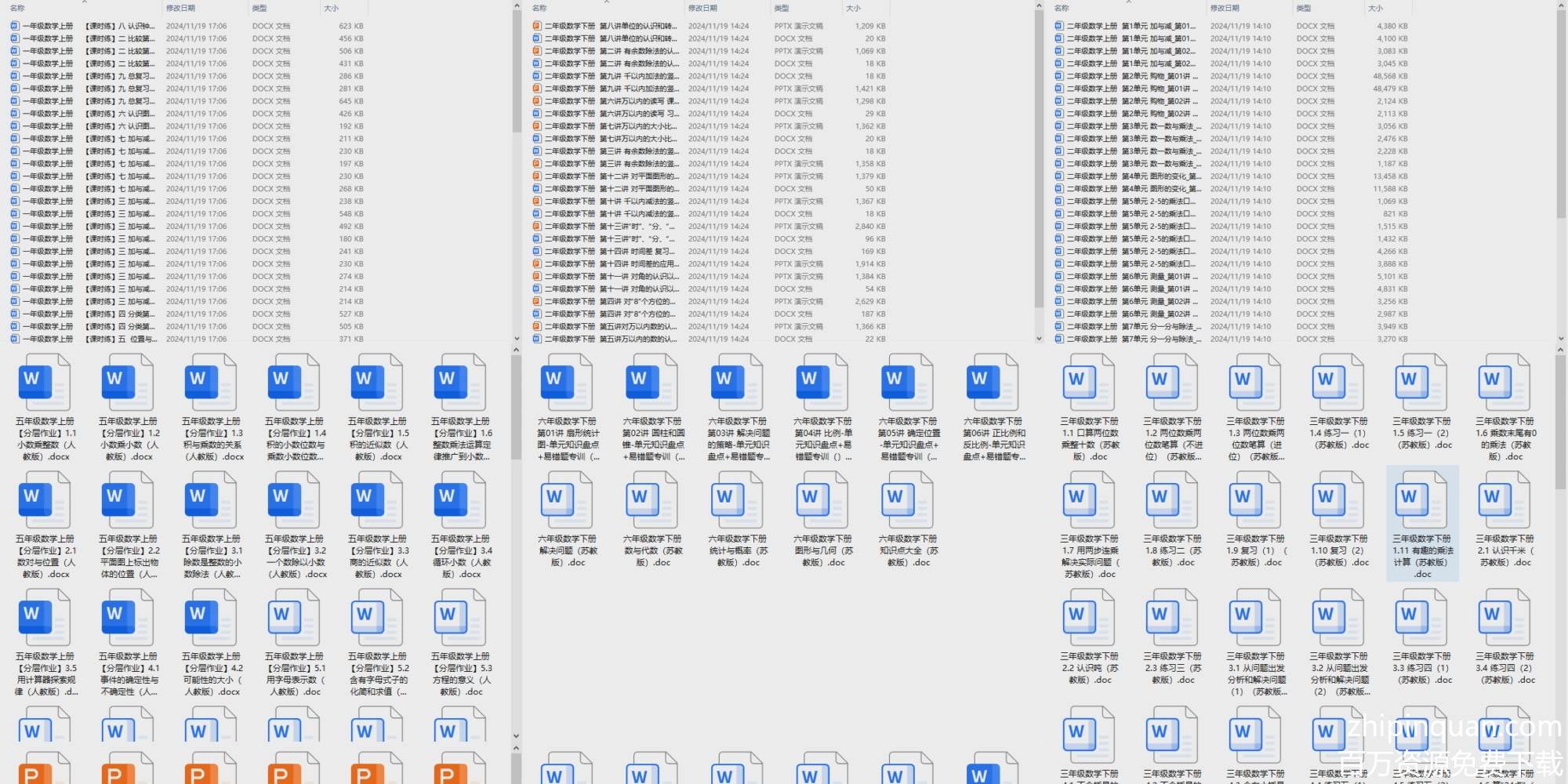The image size is (1568, 784).
Task: Click 名称 column header in middle list
Action: (539, 8)
